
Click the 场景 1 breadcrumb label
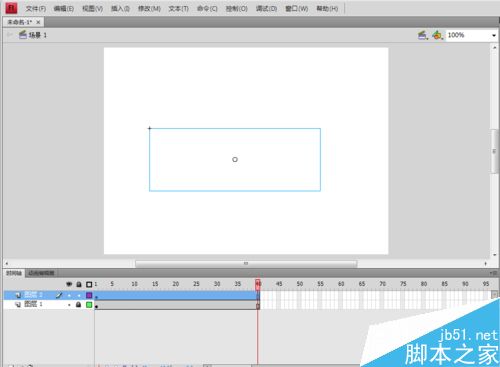(38, 35)
